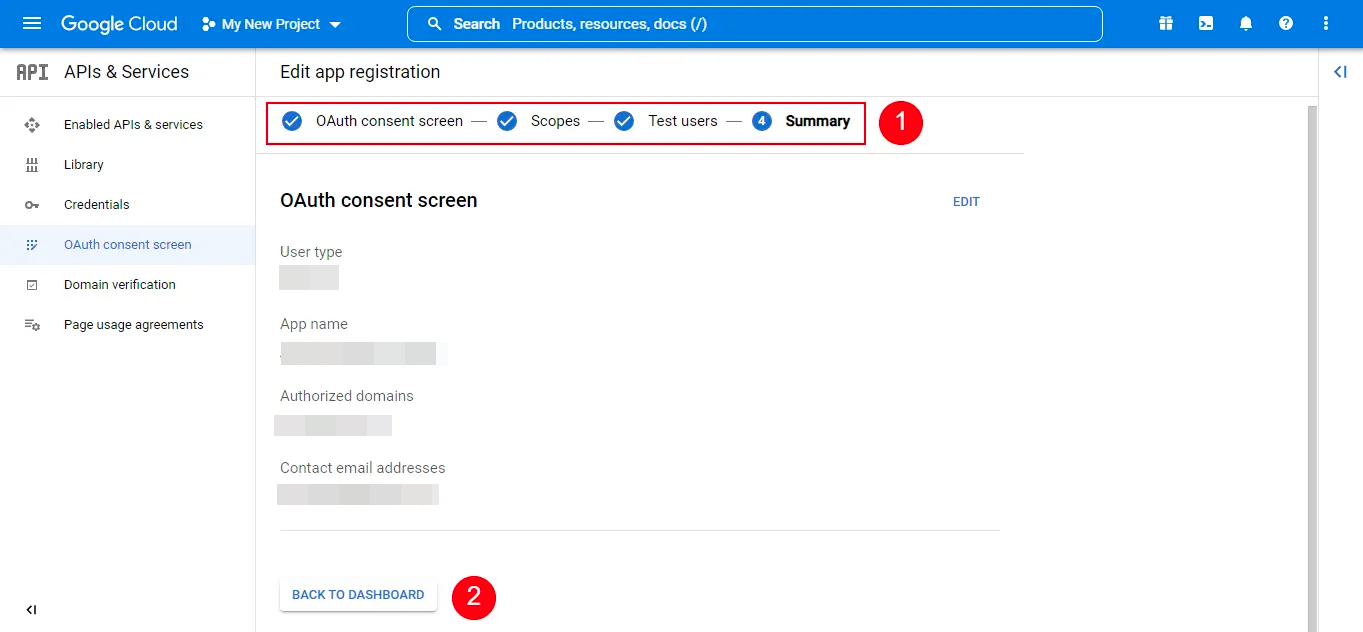Select the Test users step checkmark
1363x632 pixels.
[x=624, y=120]
